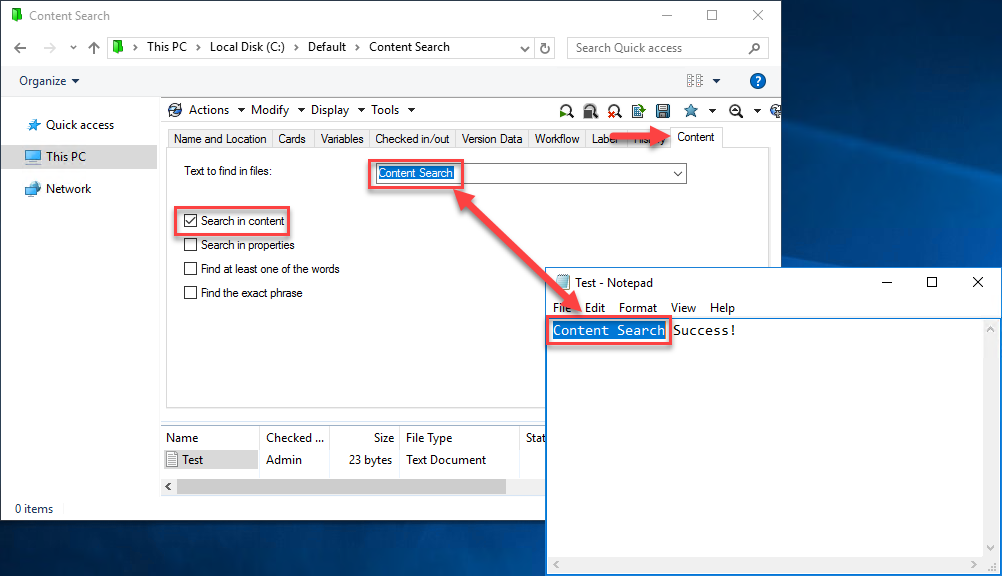
Task: Open the Notepad Format menu
Action: [638, 308]
